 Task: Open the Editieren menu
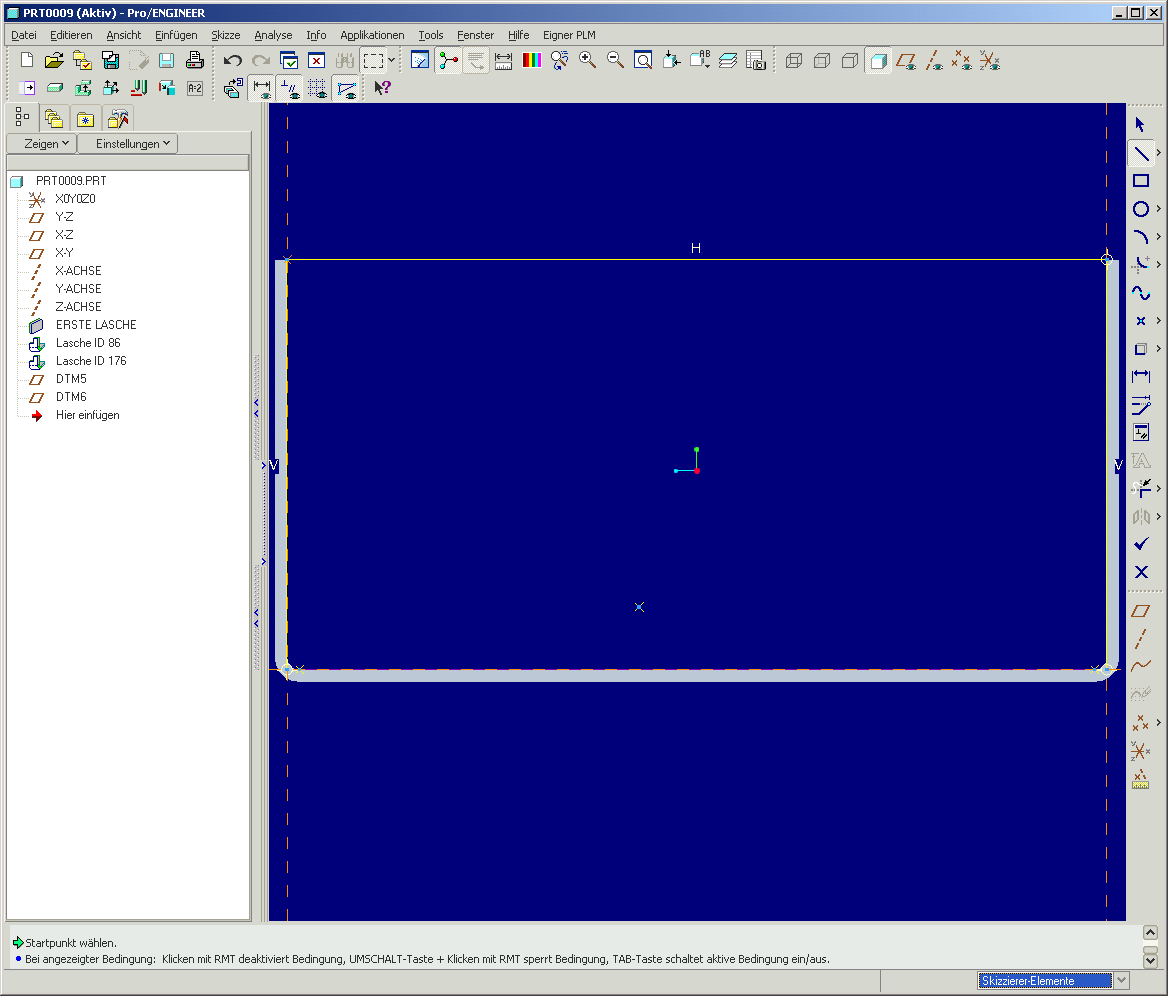(x=71, y=35)
